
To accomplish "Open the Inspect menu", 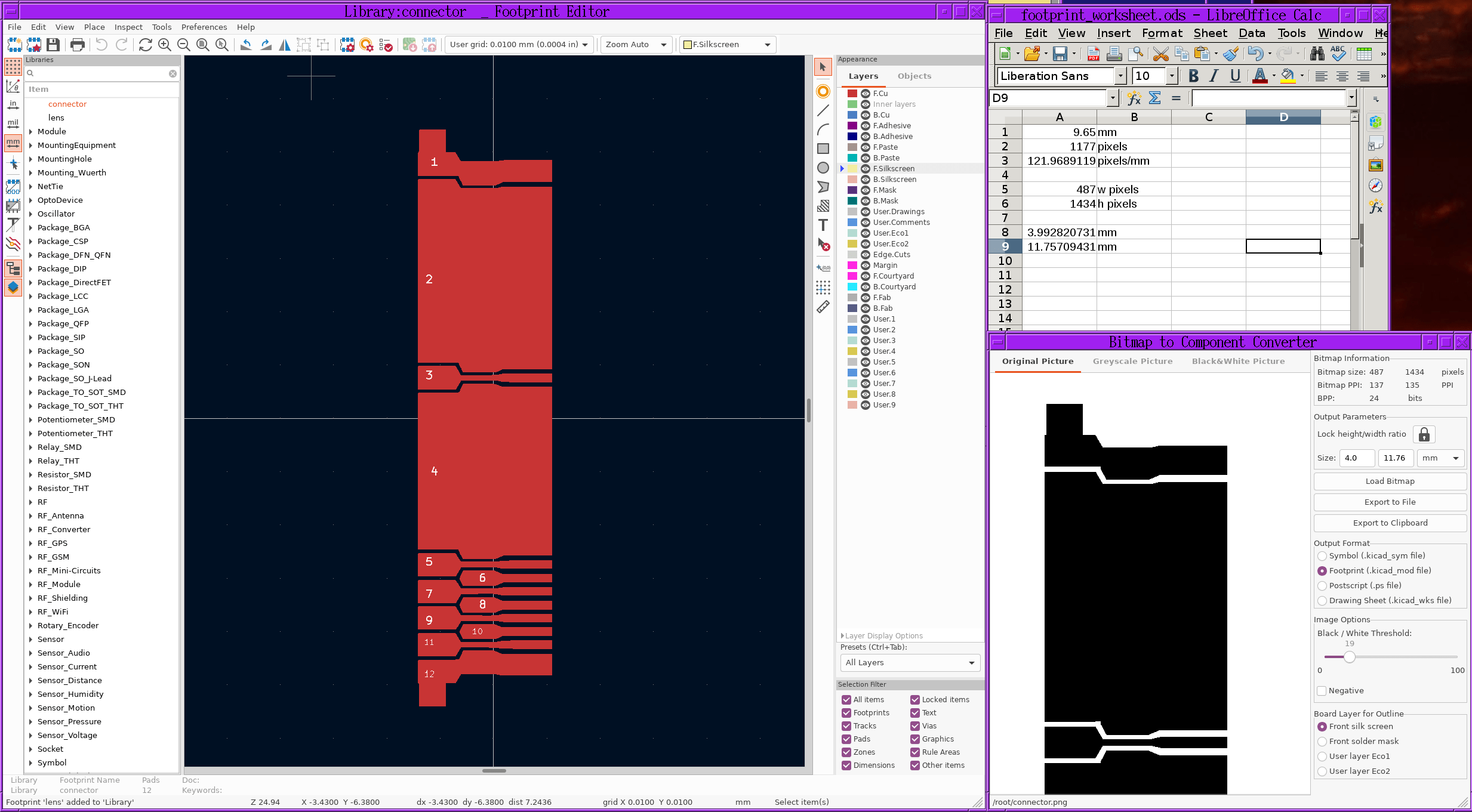I will tap(128, 27).
